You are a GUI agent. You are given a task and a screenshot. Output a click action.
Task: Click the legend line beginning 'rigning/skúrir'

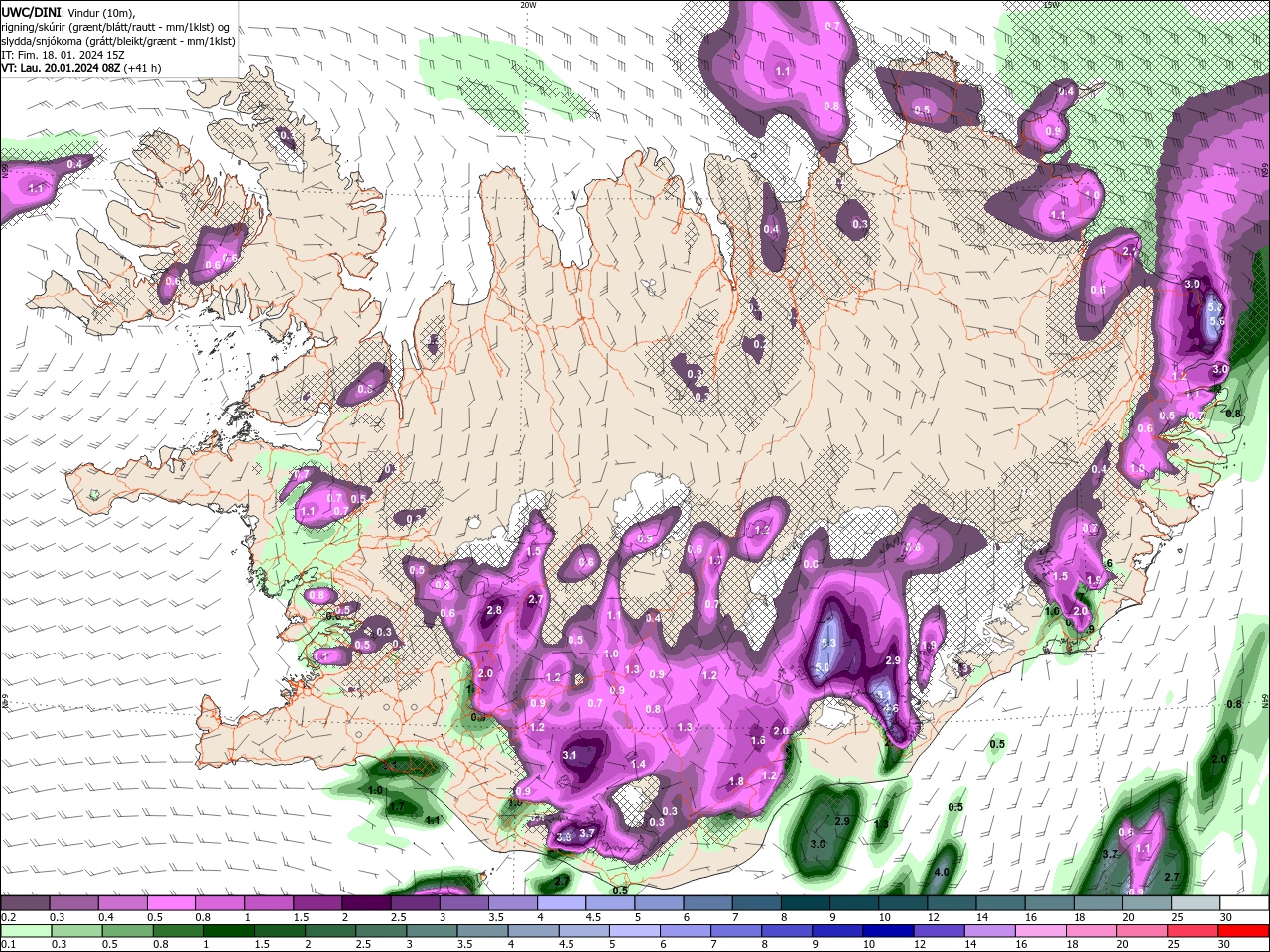[114, 27]
